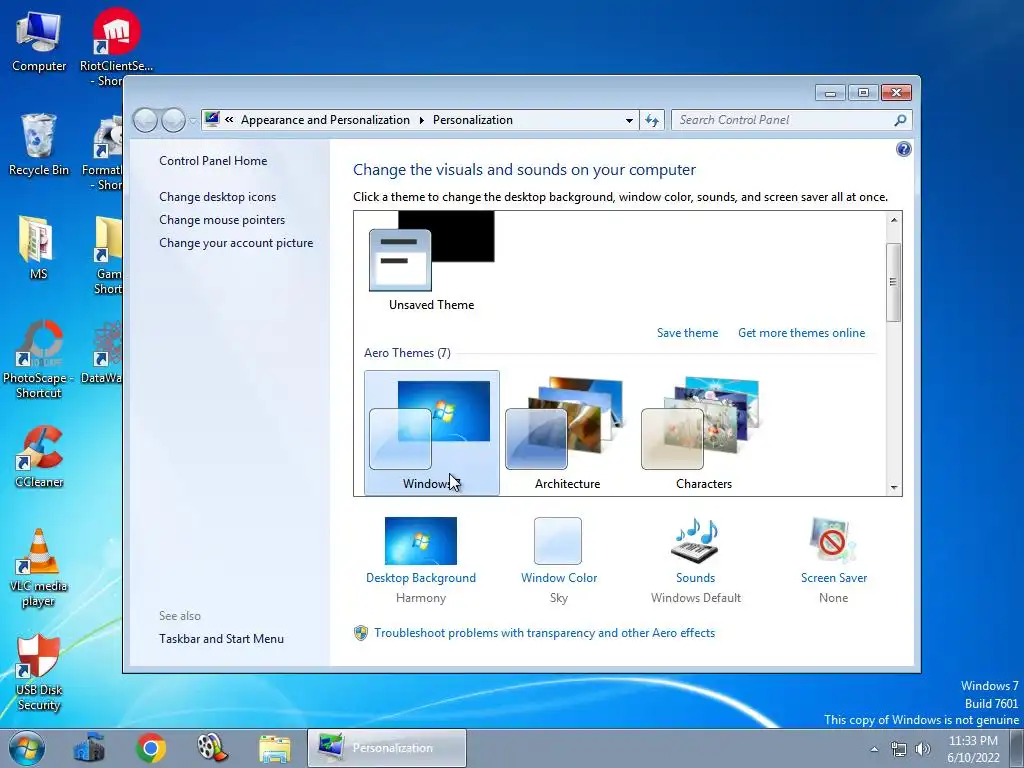The width and height of the screenshot is (1024, 768).
Task: Open Windows Explorer folder in taskbar
Action: tap(275, 748)
